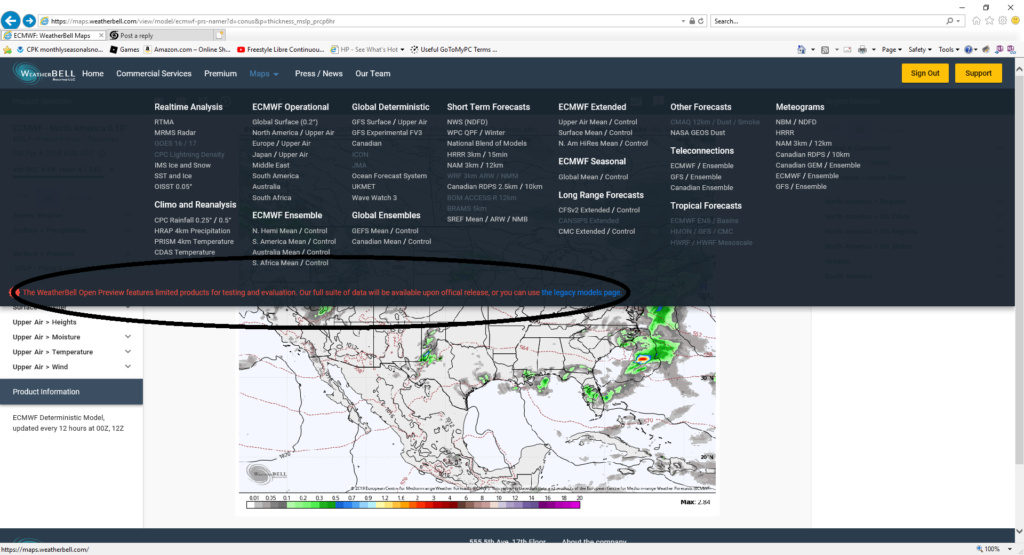Viewport: 1024px width, 555px height.
Task: Click the blue Help question mark icon
Action: coord(968,50)
